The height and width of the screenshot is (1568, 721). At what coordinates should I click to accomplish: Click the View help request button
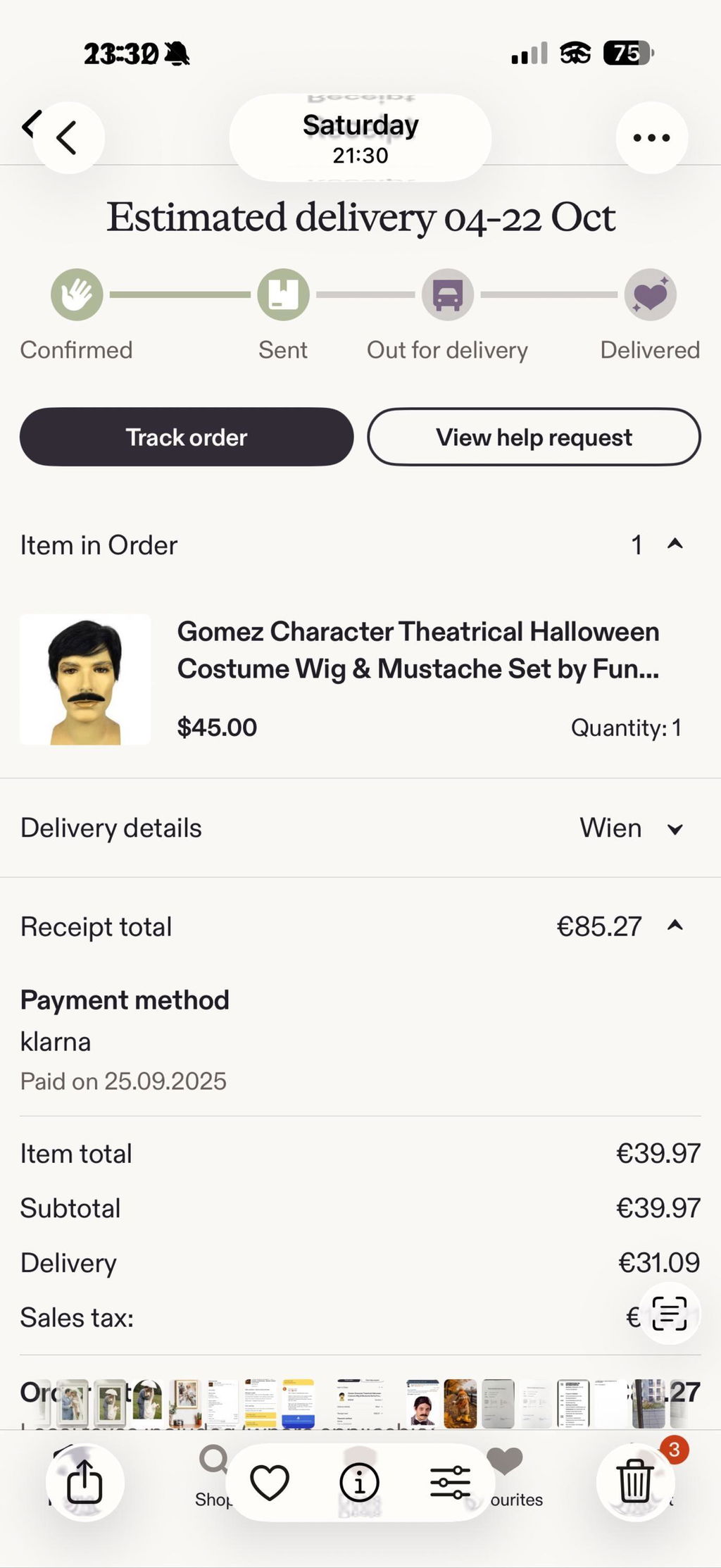[x=534, y=437]
